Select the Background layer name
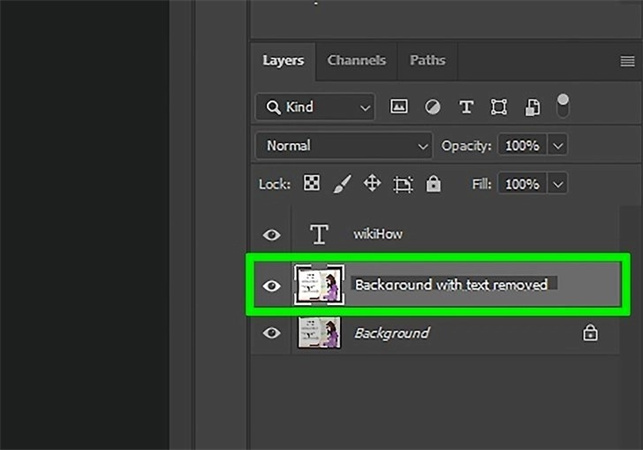This screenshot has height=450, width=643. tap(392, 333)
